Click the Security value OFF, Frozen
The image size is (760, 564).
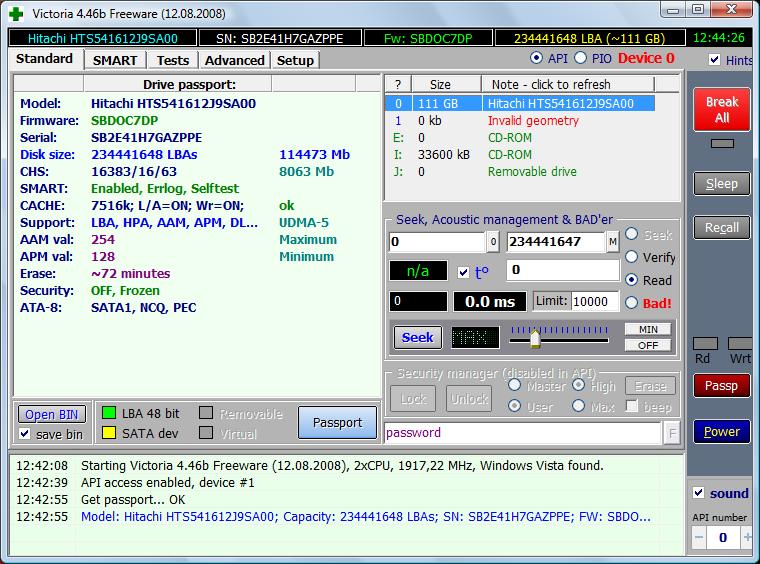[x=125, y=291]
